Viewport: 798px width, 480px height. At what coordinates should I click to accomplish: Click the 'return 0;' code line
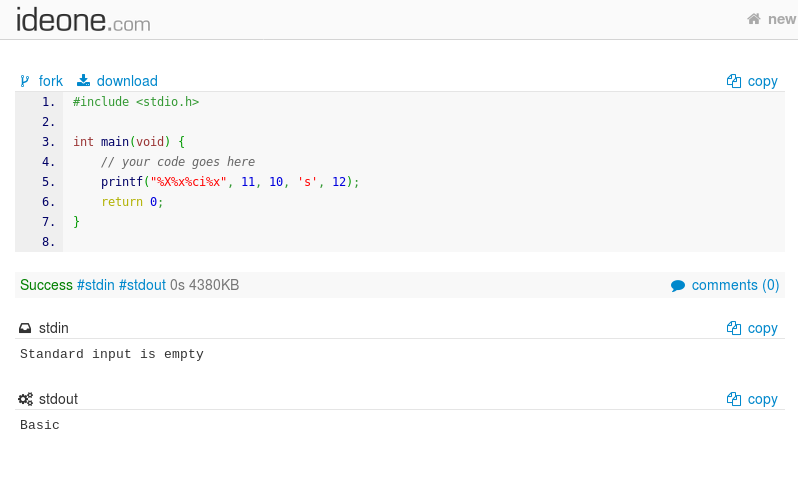132,202
